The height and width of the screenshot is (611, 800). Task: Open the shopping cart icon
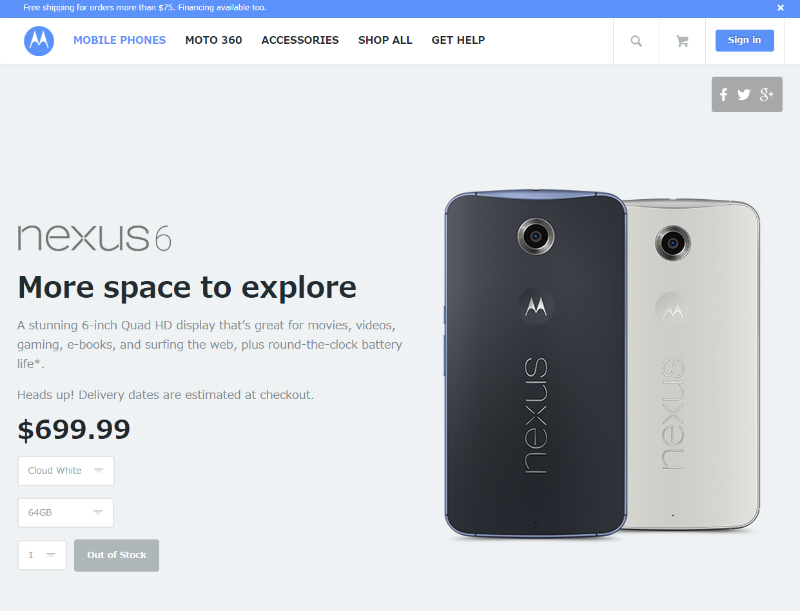pyautogui.click(x=682, y=41)
